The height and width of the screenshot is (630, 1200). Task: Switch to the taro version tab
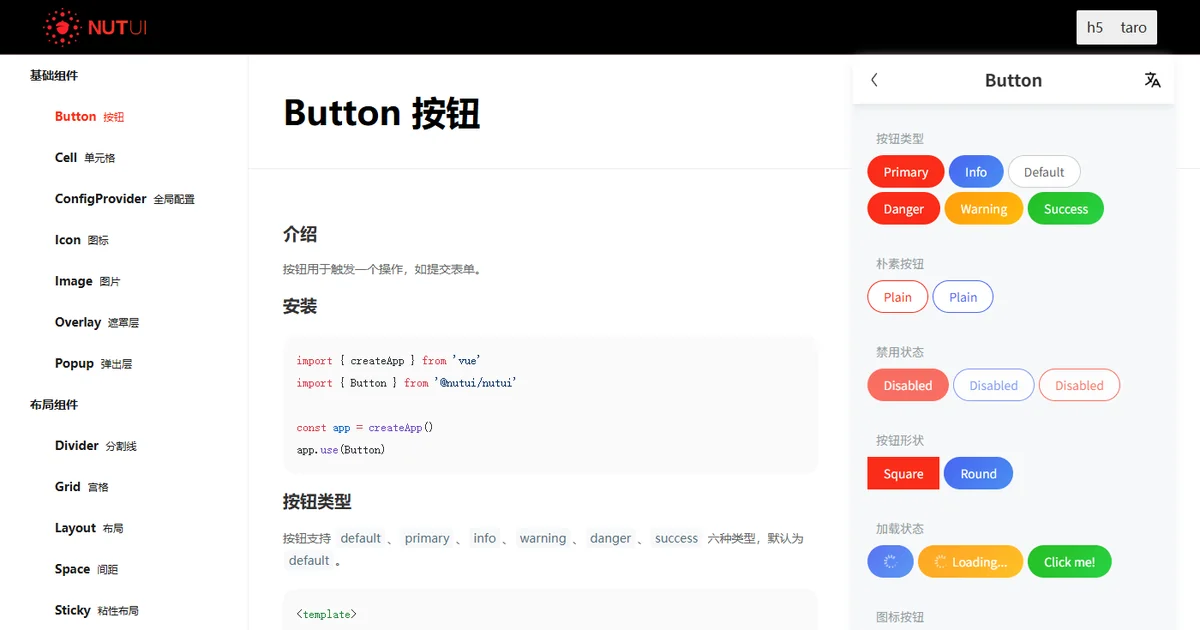1134,27
